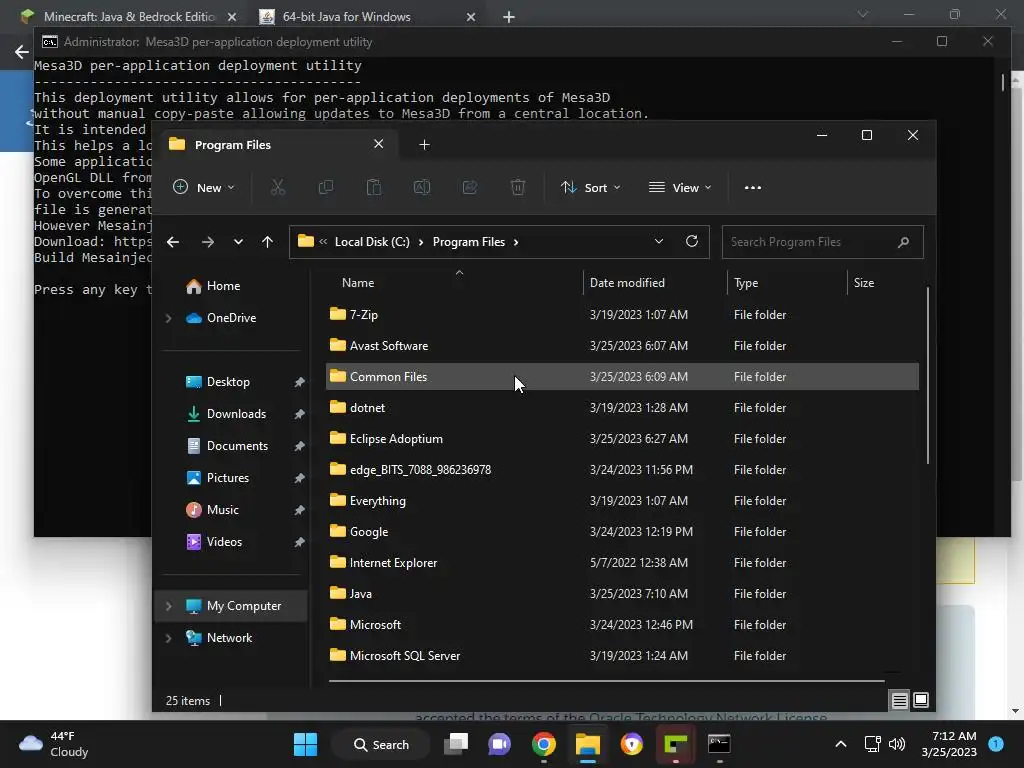This screenshot has width=1024, height=768.
Task: Click the chevron after Program Files in path
Action: coord(516,242)
